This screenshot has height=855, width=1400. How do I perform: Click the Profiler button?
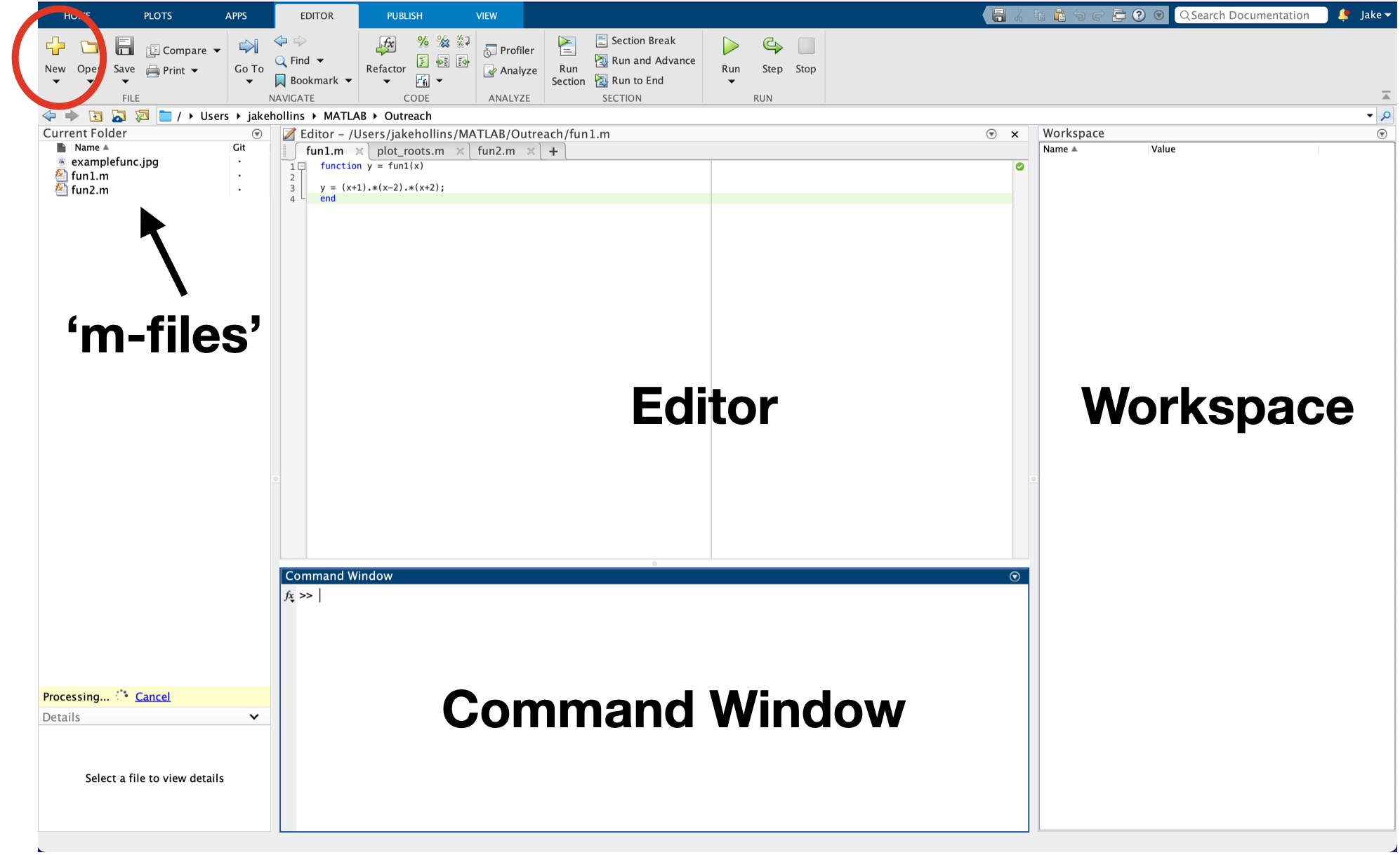[x=509, y=51]
